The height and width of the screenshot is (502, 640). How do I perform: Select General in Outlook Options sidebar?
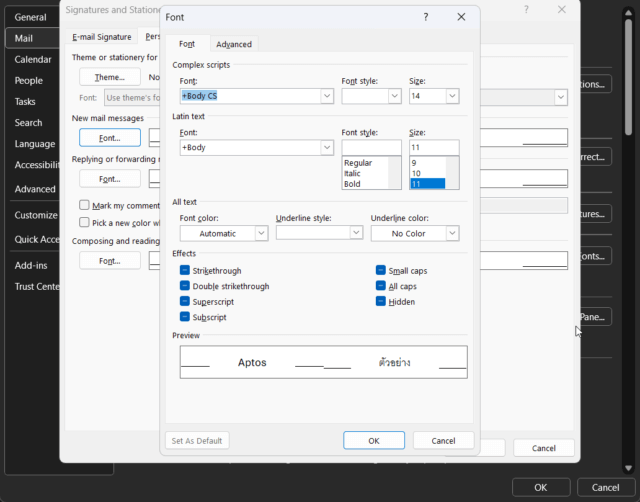click(31, 17)
